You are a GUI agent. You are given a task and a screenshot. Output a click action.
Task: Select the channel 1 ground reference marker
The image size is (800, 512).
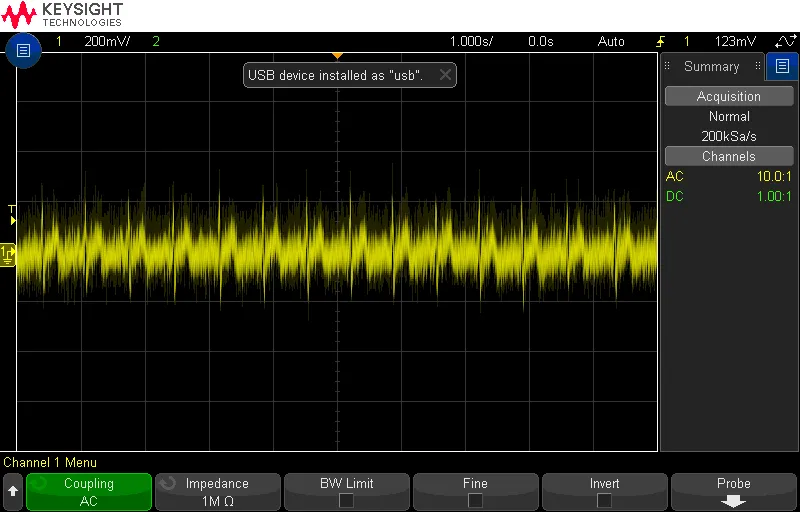[x=8, y=255]
